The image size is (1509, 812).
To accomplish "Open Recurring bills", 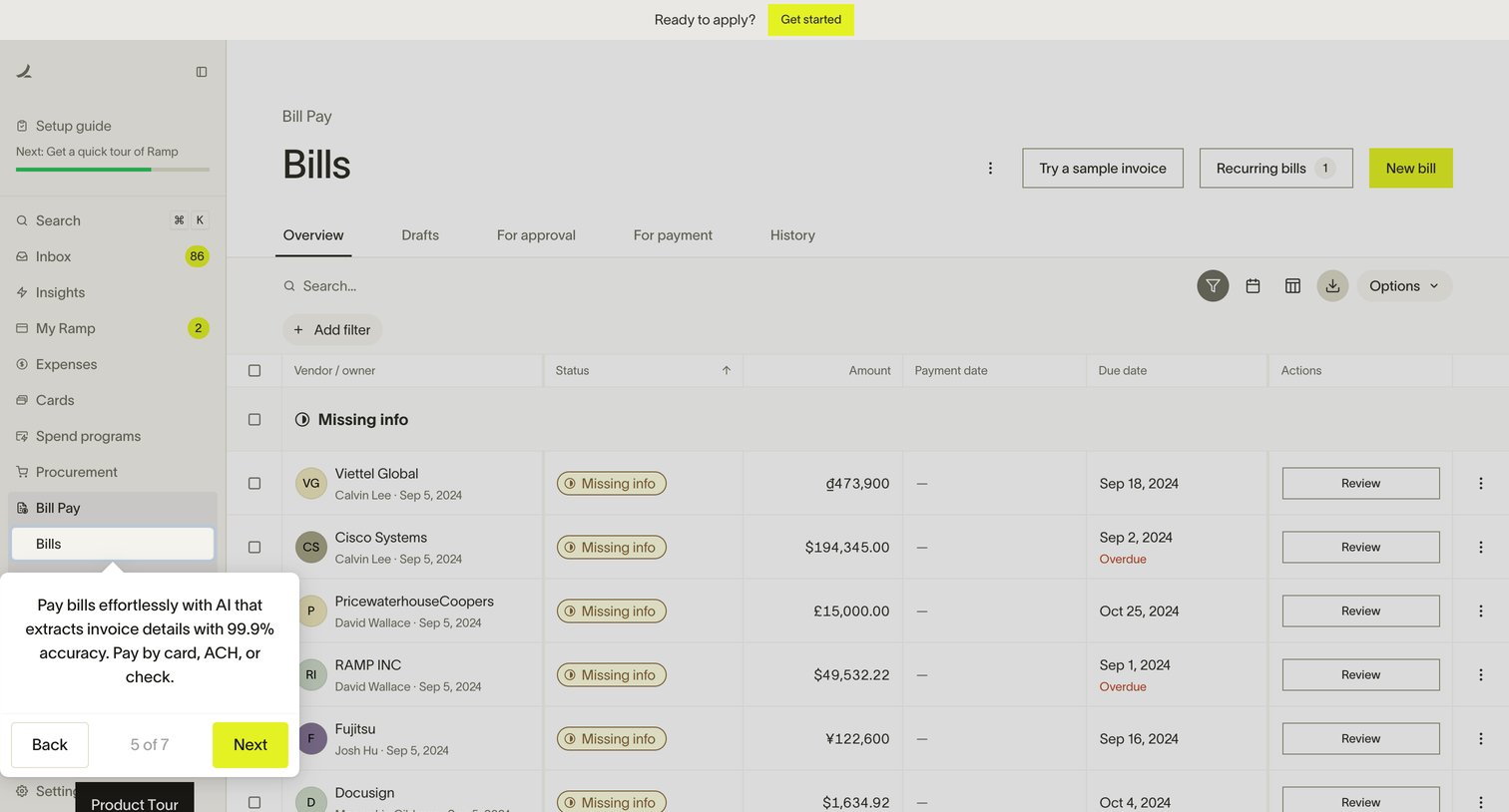I will point(1276,169).
